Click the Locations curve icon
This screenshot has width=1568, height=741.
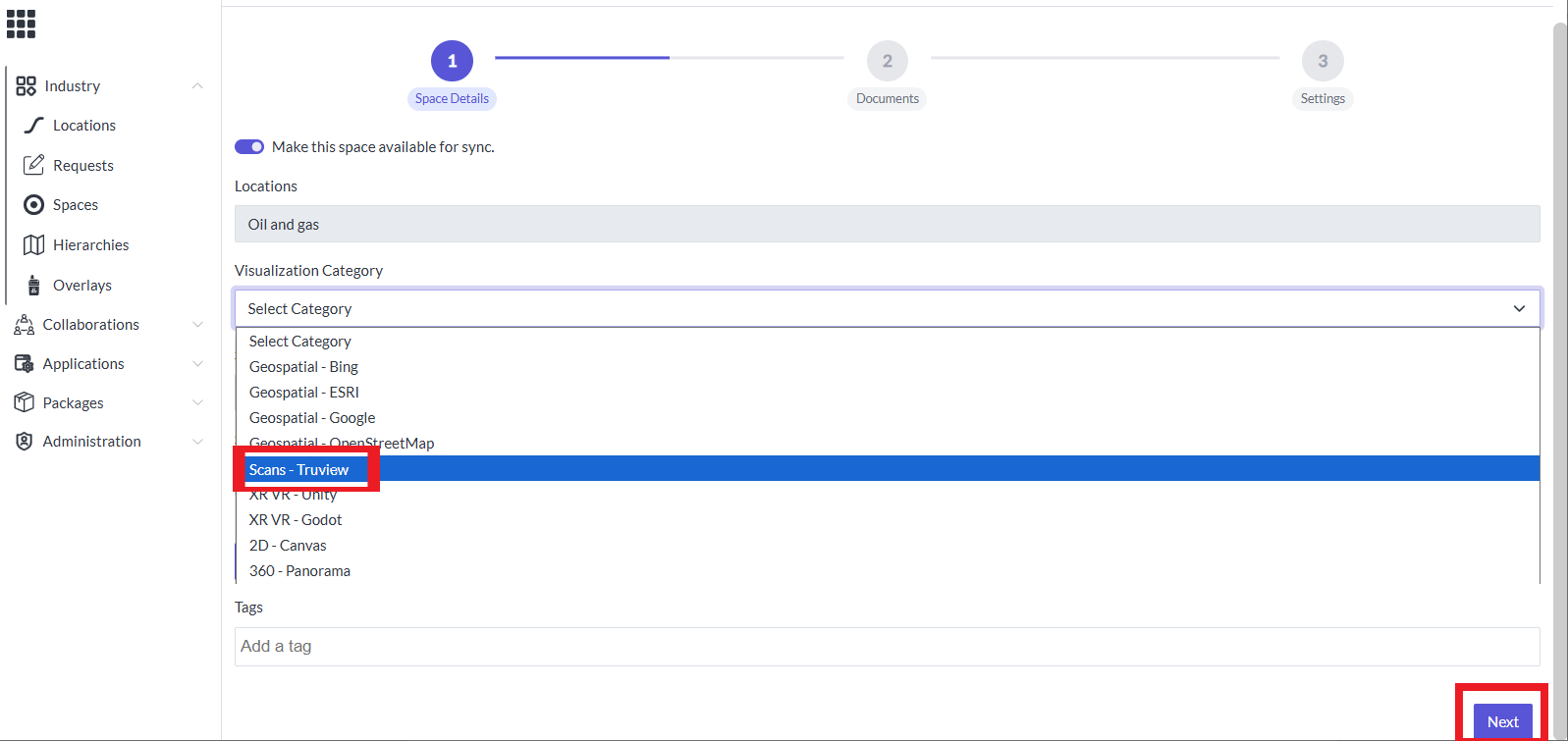pos(34,126)
